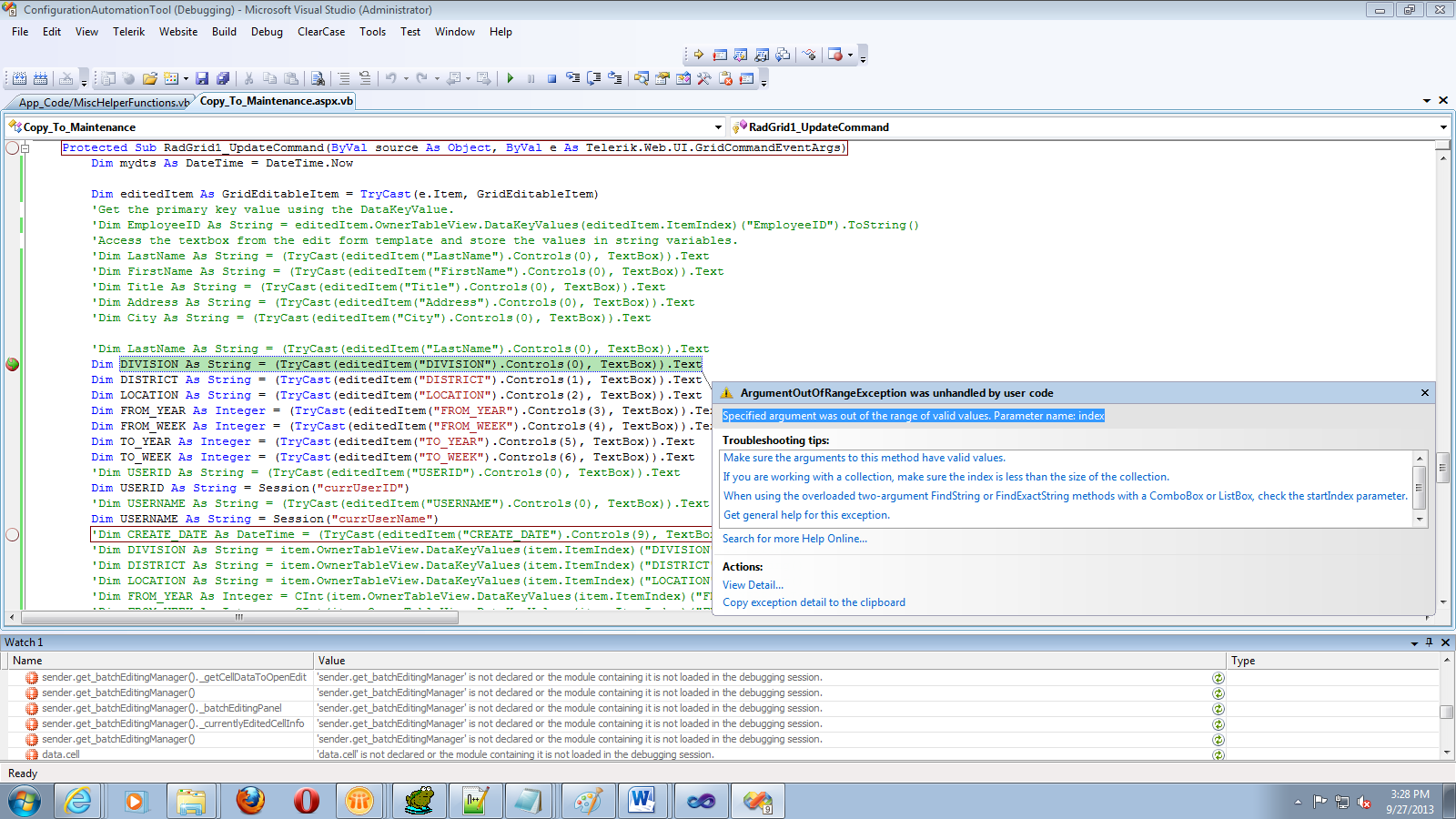1456x819 pixels.
Task: Open the Debug menu
Action: pyautogui.click(x=267, y=32)
